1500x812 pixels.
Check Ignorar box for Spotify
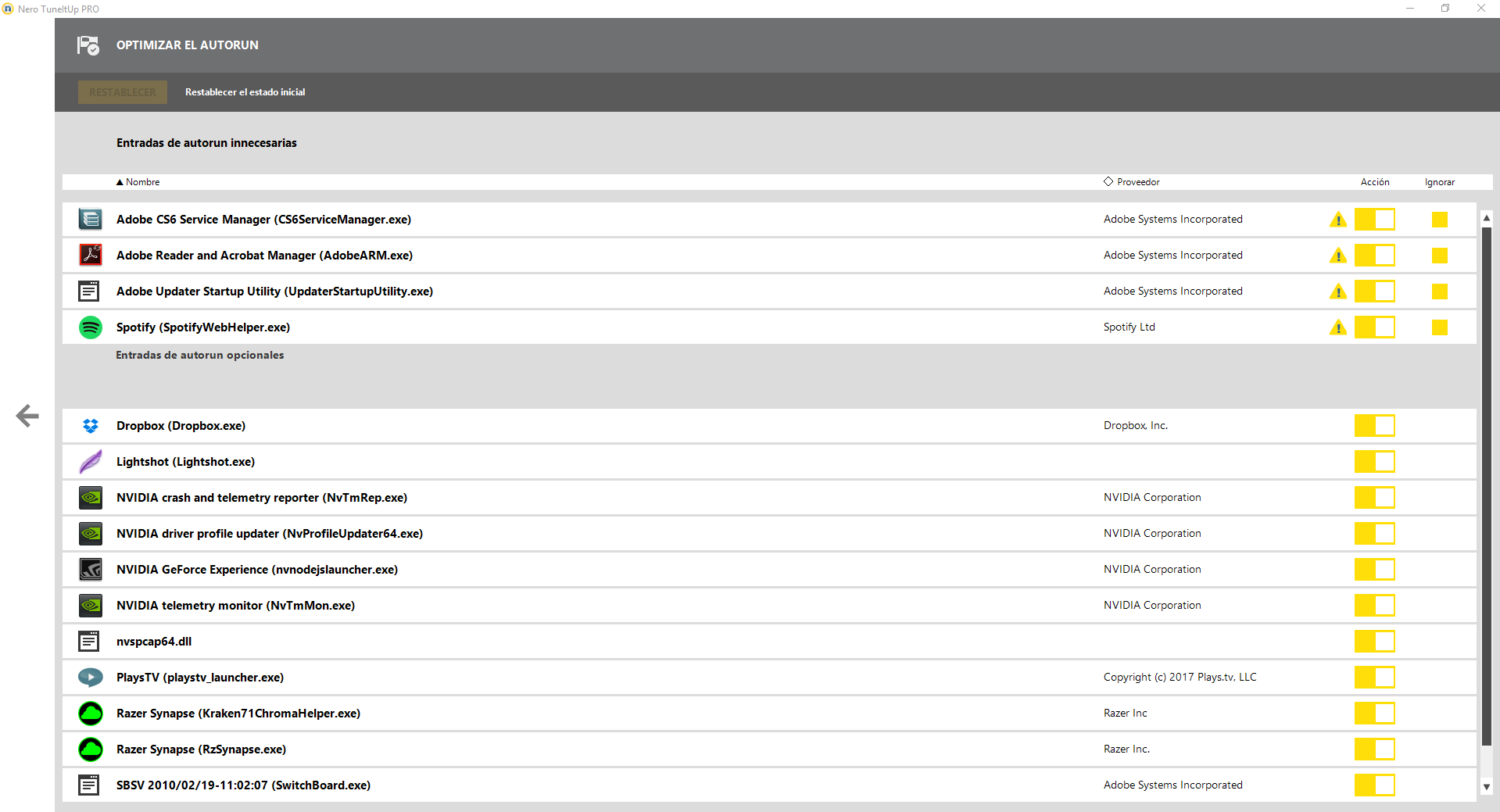pos(1440,327)
